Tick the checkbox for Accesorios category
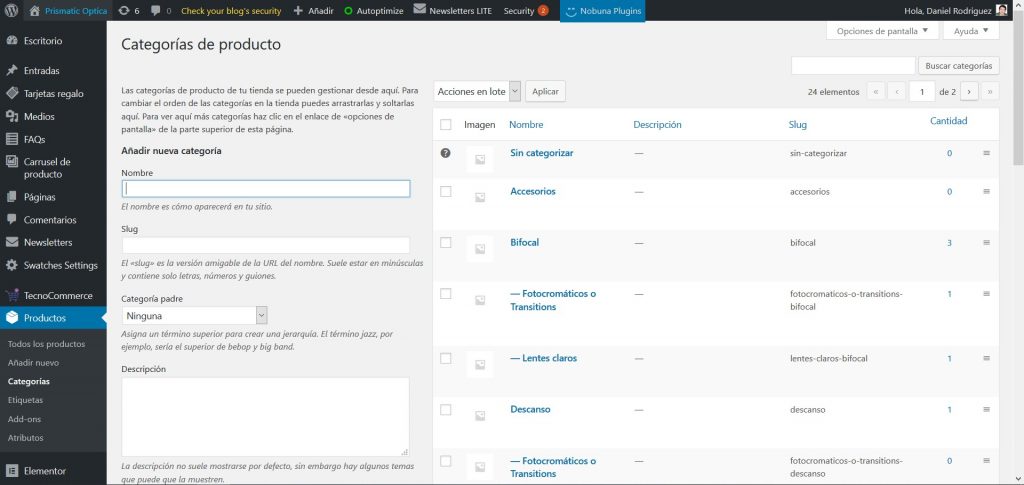Screen dimensions: 1024x485 [446, 191]
